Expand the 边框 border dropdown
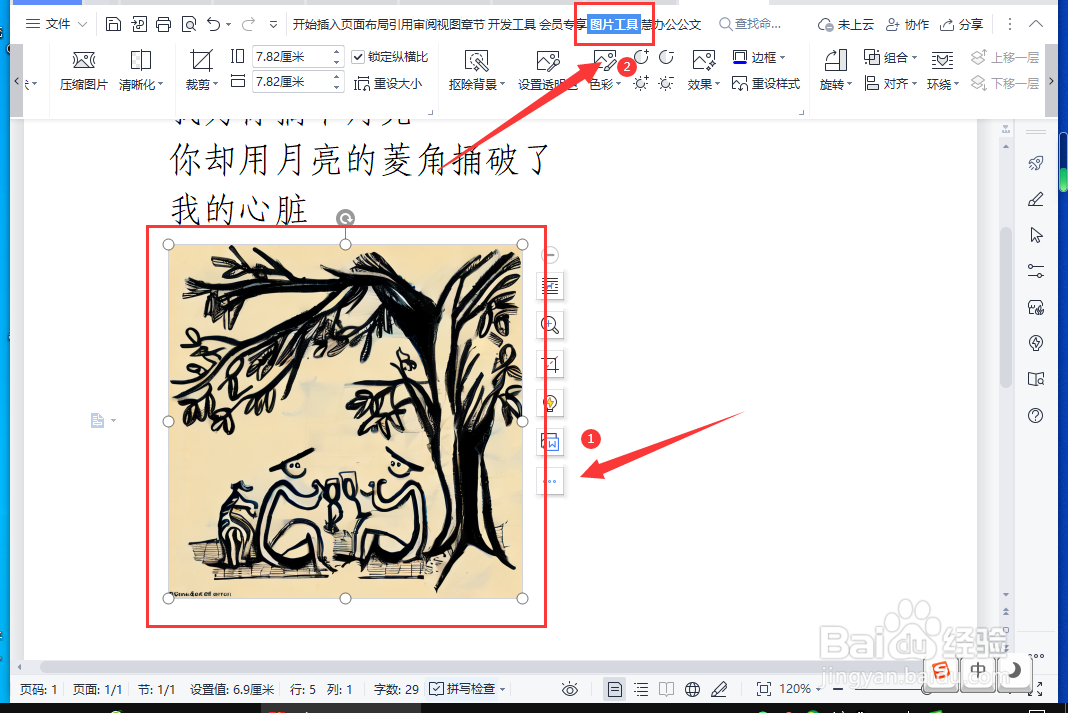Screen dimensions: 1068x713 click(x=782, y=58)
